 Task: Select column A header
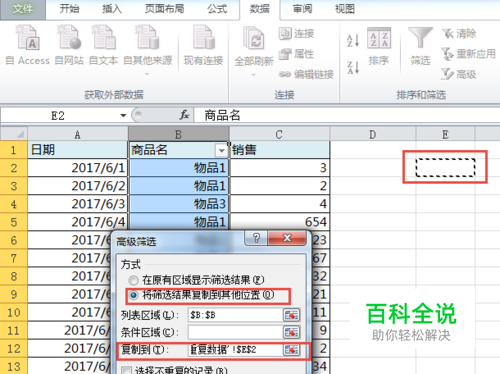78,134
